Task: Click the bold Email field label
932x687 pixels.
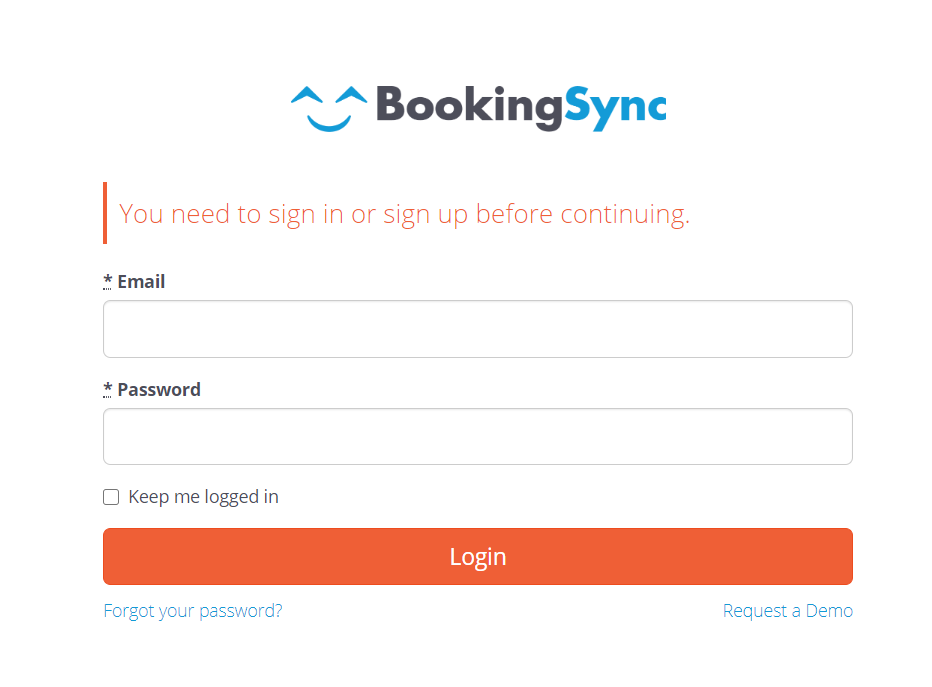Action: [141, 281]
